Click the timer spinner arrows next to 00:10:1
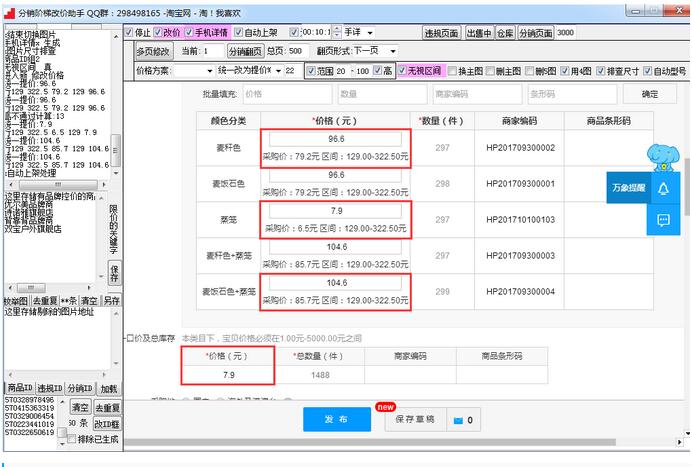The width and height of the screenshot is (692, 467). [337, 32]
